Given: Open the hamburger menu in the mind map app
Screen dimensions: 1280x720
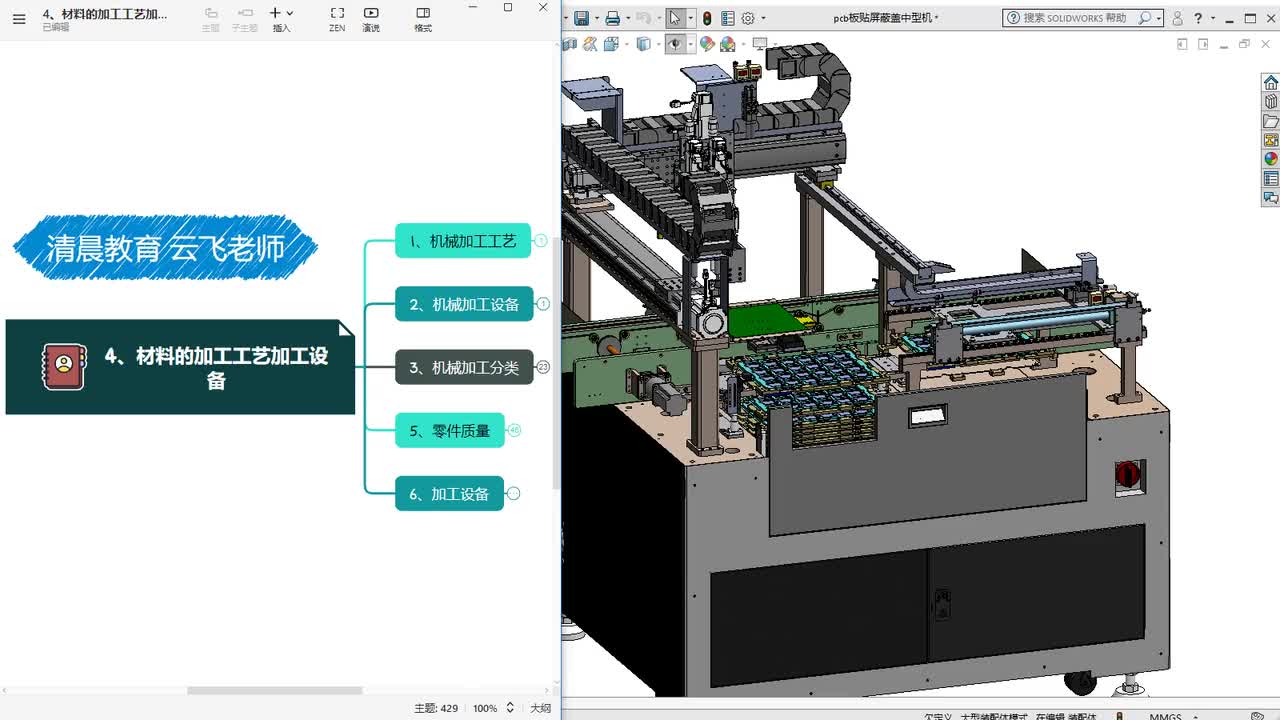Looking at the screenshot, I should (19, 19).
